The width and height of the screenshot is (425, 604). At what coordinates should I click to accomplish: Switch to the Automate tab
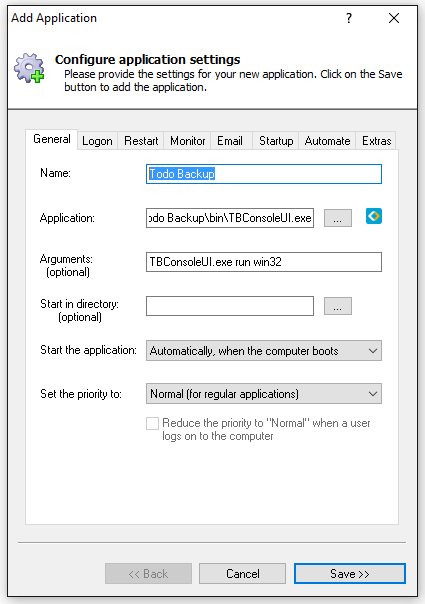[327, 141]
